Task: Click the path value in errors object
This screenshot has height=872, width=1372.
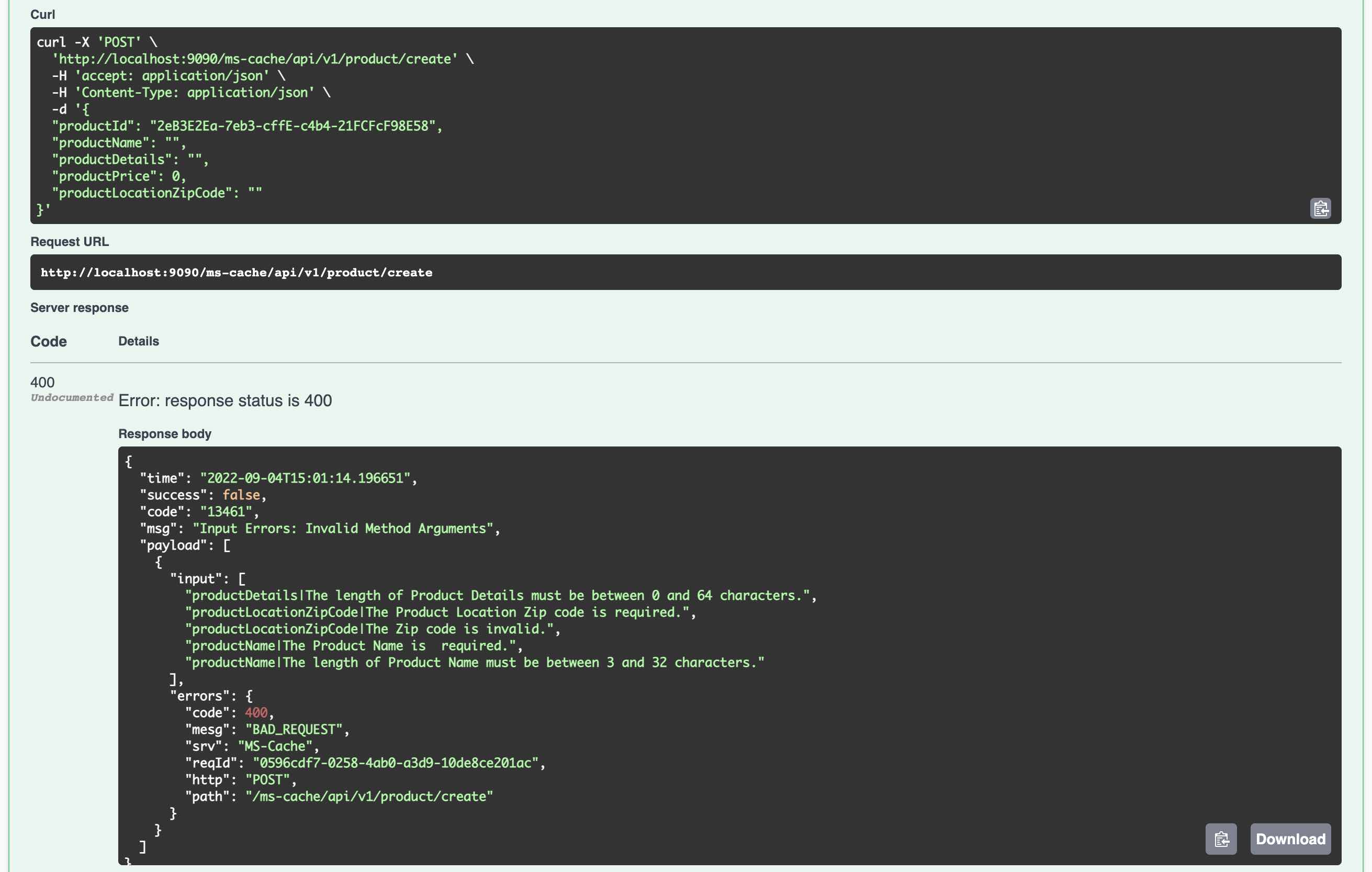Action: (369, 796)
